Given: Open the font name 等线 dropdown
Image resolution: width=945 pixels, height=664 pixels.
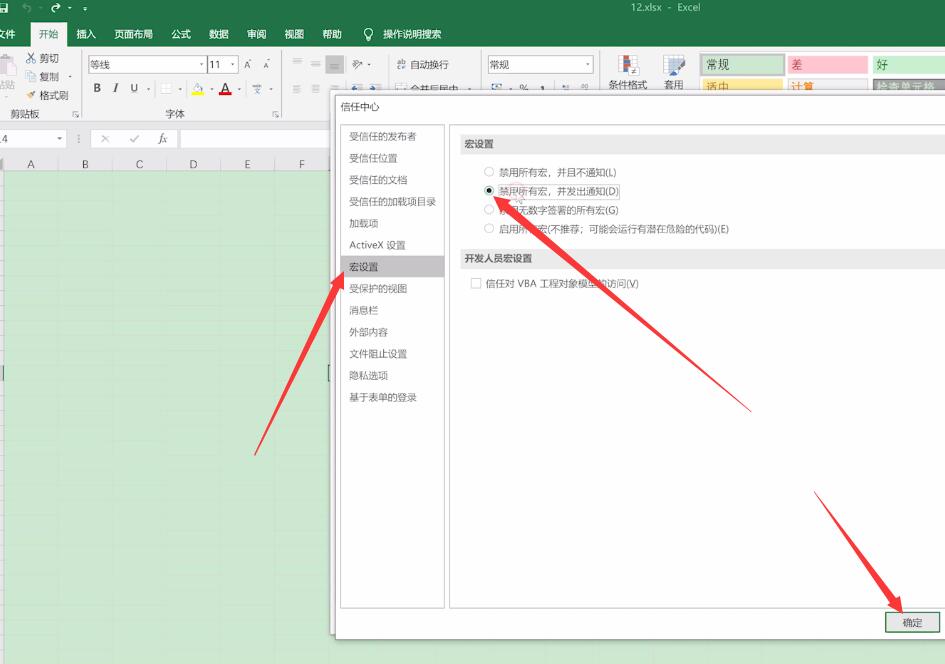Looking at the screenshot, I should 201,64.
